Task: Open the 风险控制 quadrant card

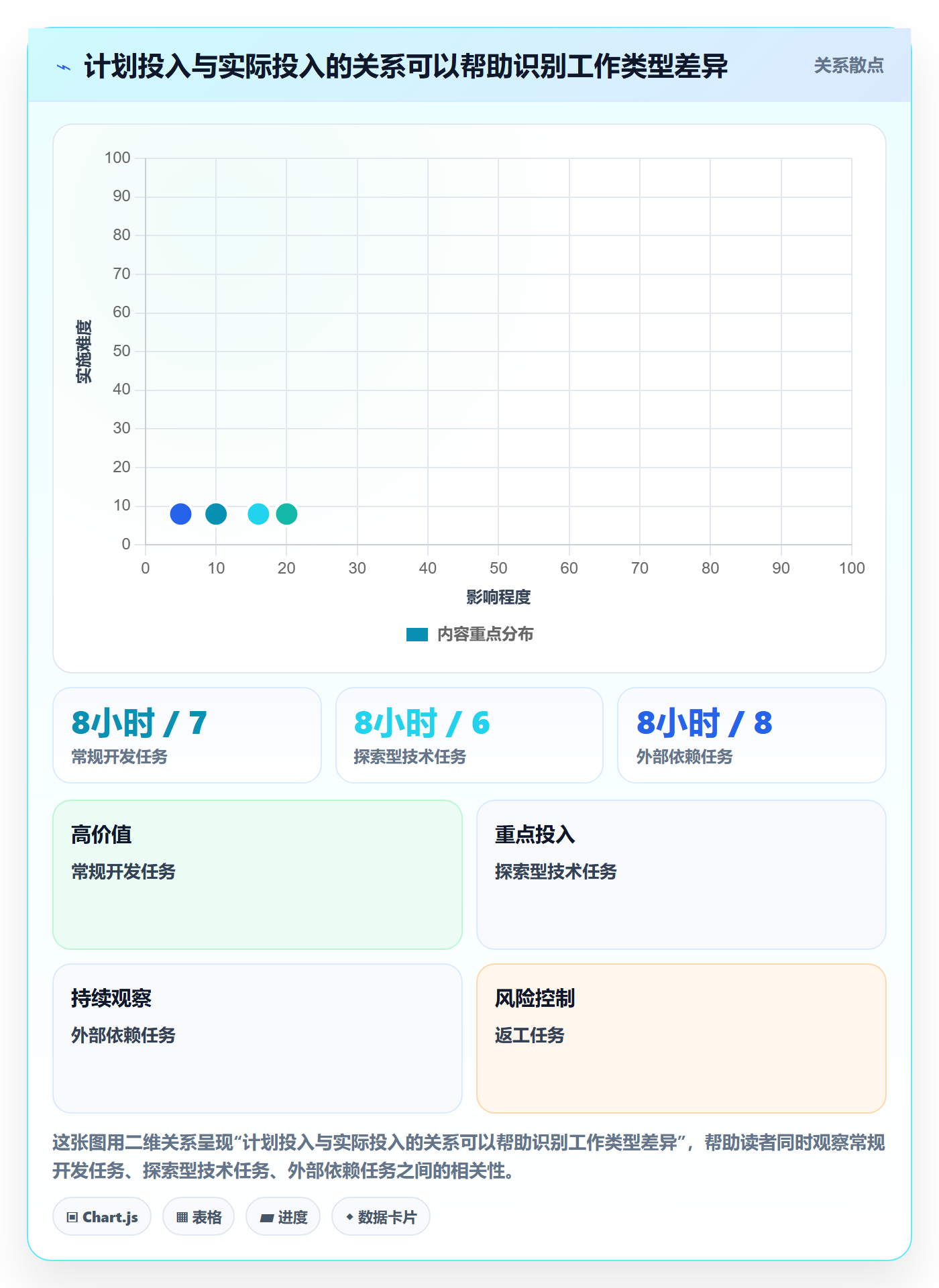Action: (x=681, y=1038)
